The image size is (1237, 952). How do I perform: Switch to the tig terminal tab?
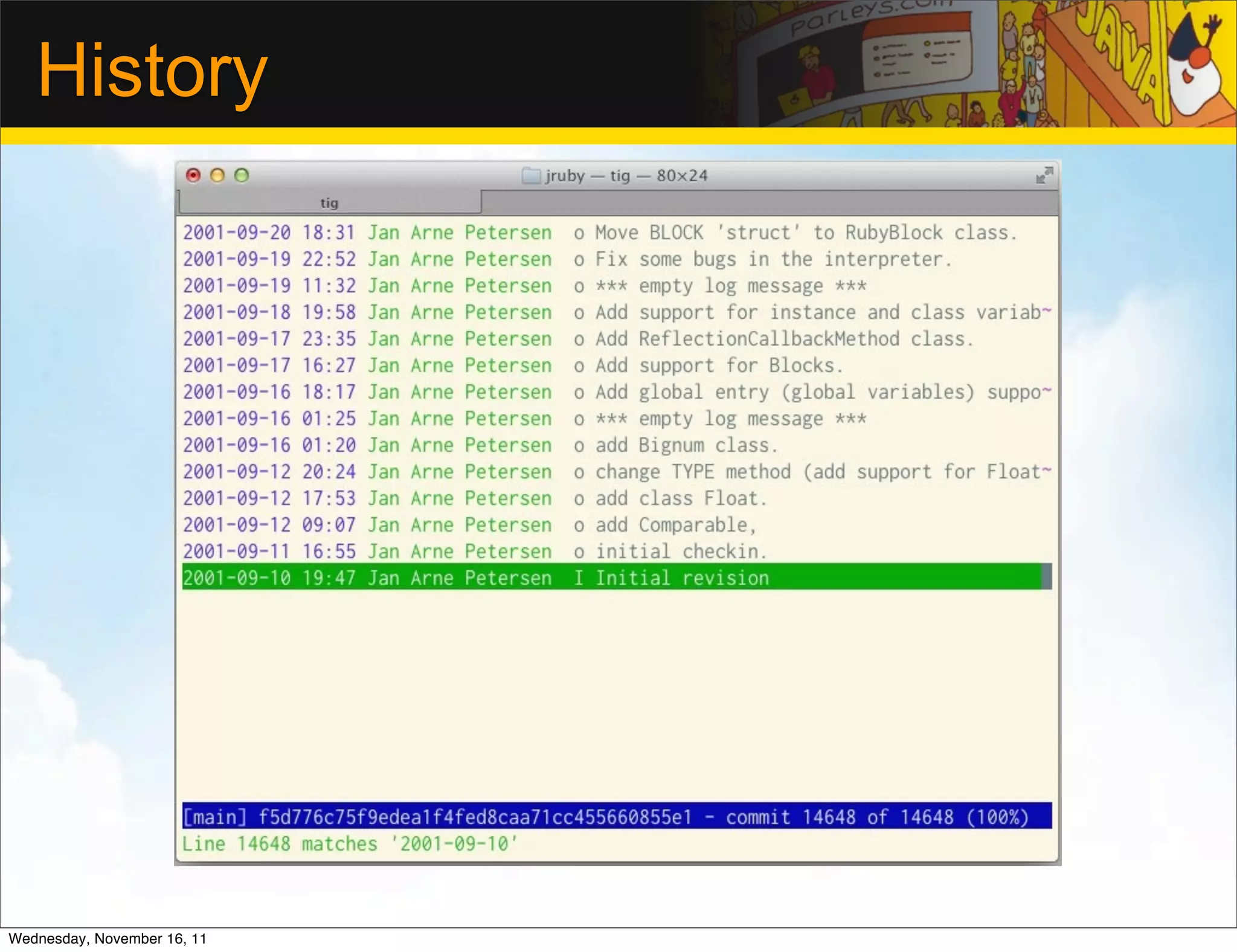[x=330, y=203]
